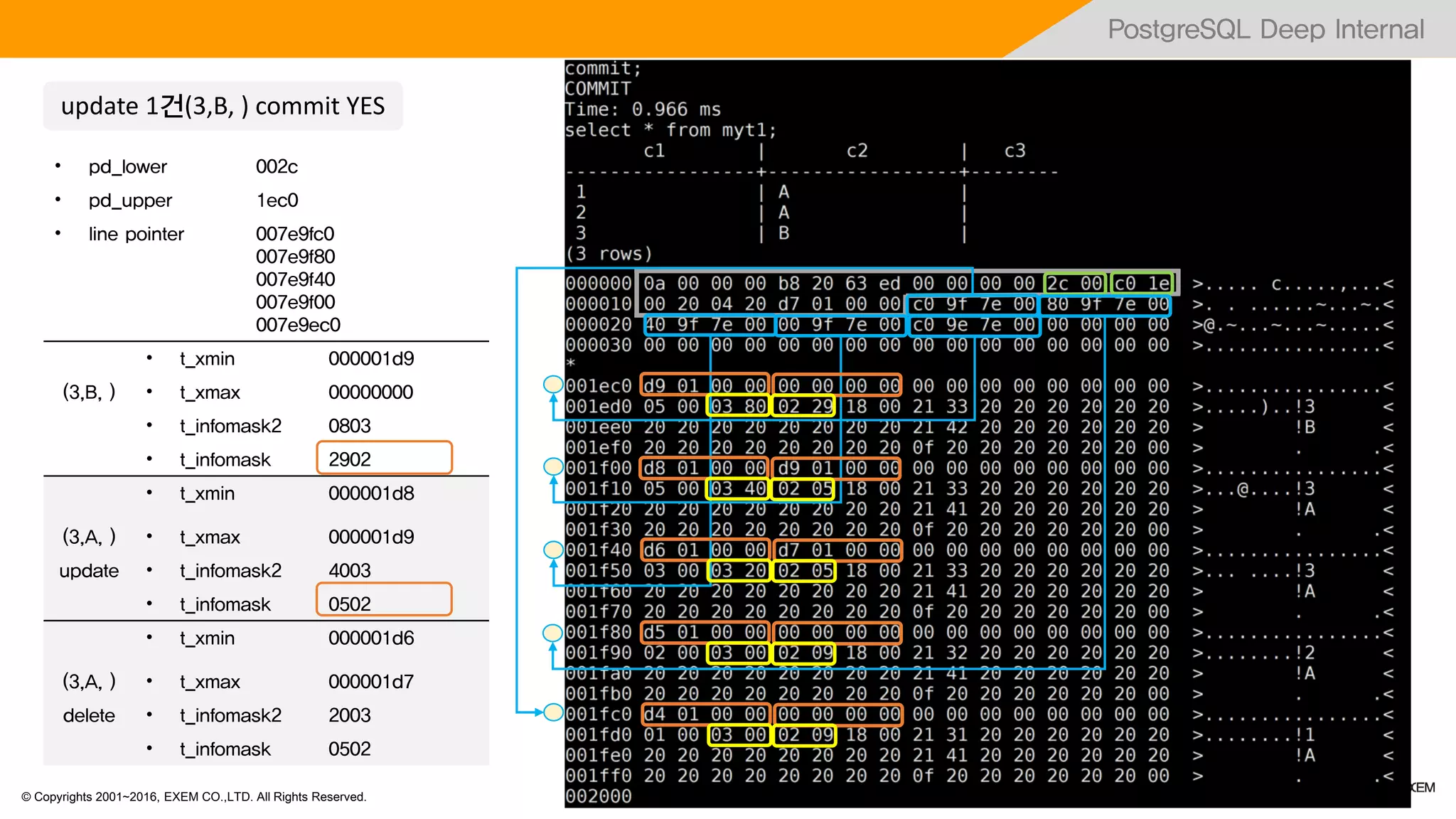Viewport: 1456px width, 819px height.
Task: Click final hex dump offset "002000"
Action: click(x=599, y=797)
